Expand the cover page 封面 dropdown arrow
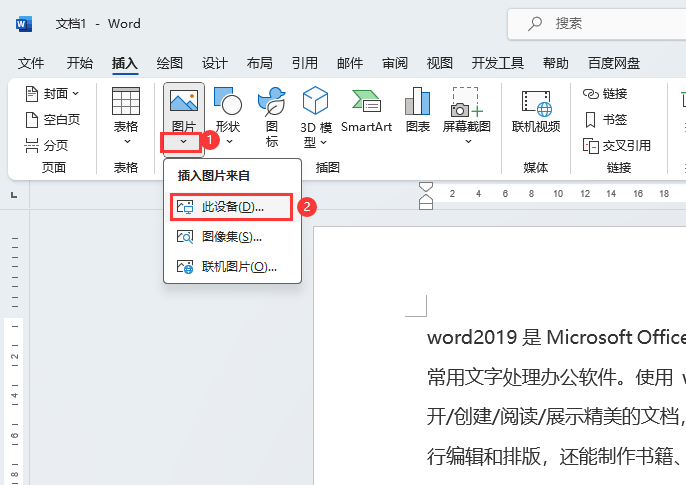Screen dimensions: 686x485 [x=76, y=94]
